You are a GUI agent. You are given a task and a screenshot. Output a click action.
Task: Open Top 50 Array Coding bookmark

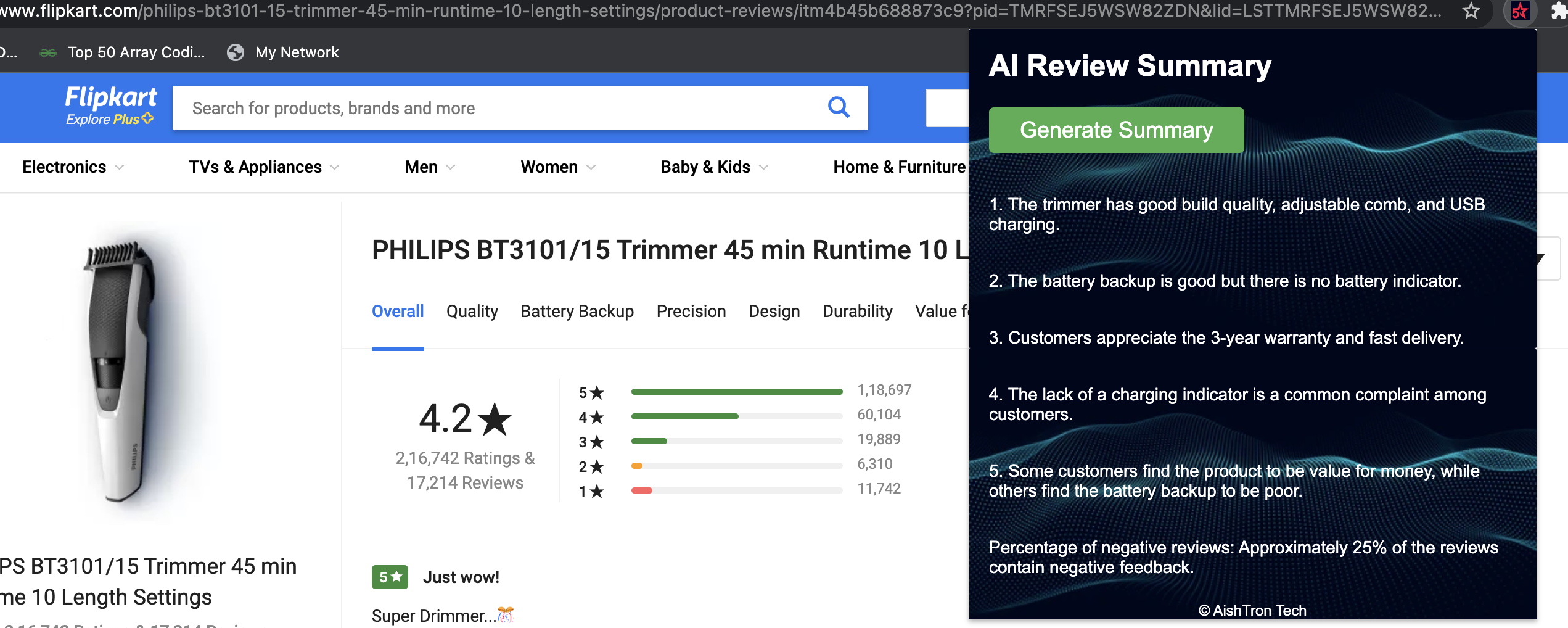click(x=122, y=52)
